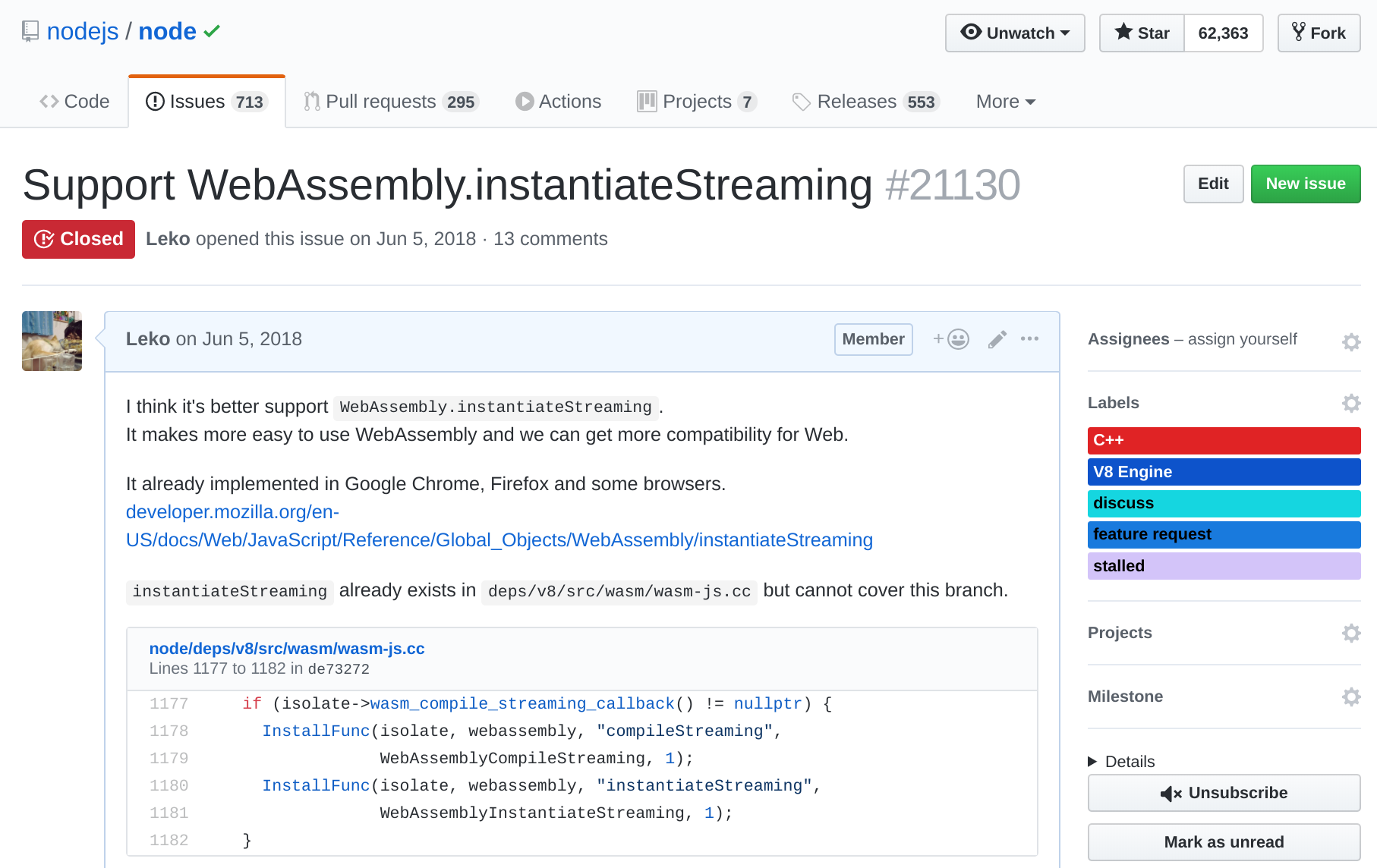Click the red C++ label
This screenshot has height=868, width=1377.
[1224, 440]
